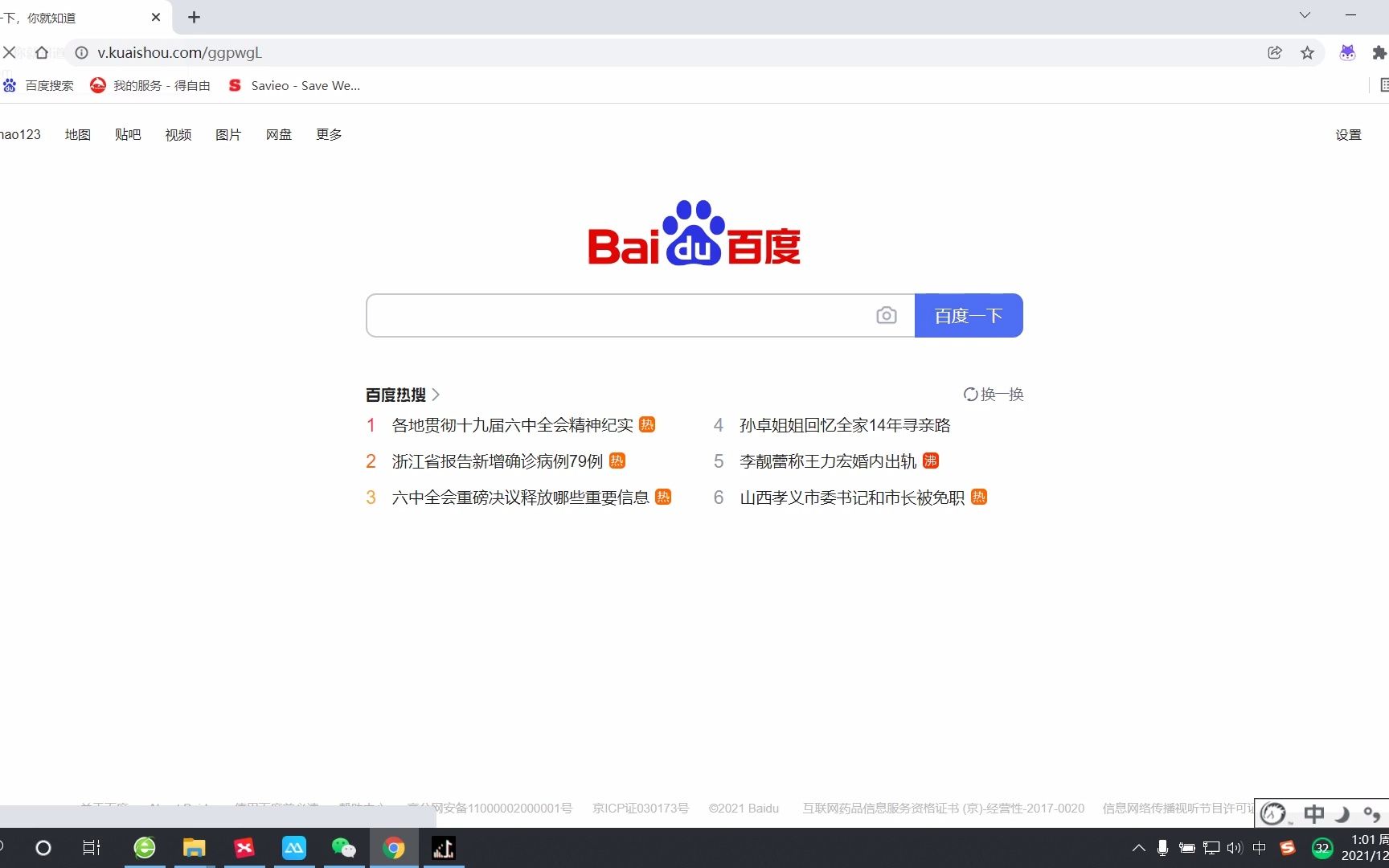Open hot search 李靓蕾称王力宏婚内出轨
This screenshot has height=868, width=1389.
pos(828,461)
